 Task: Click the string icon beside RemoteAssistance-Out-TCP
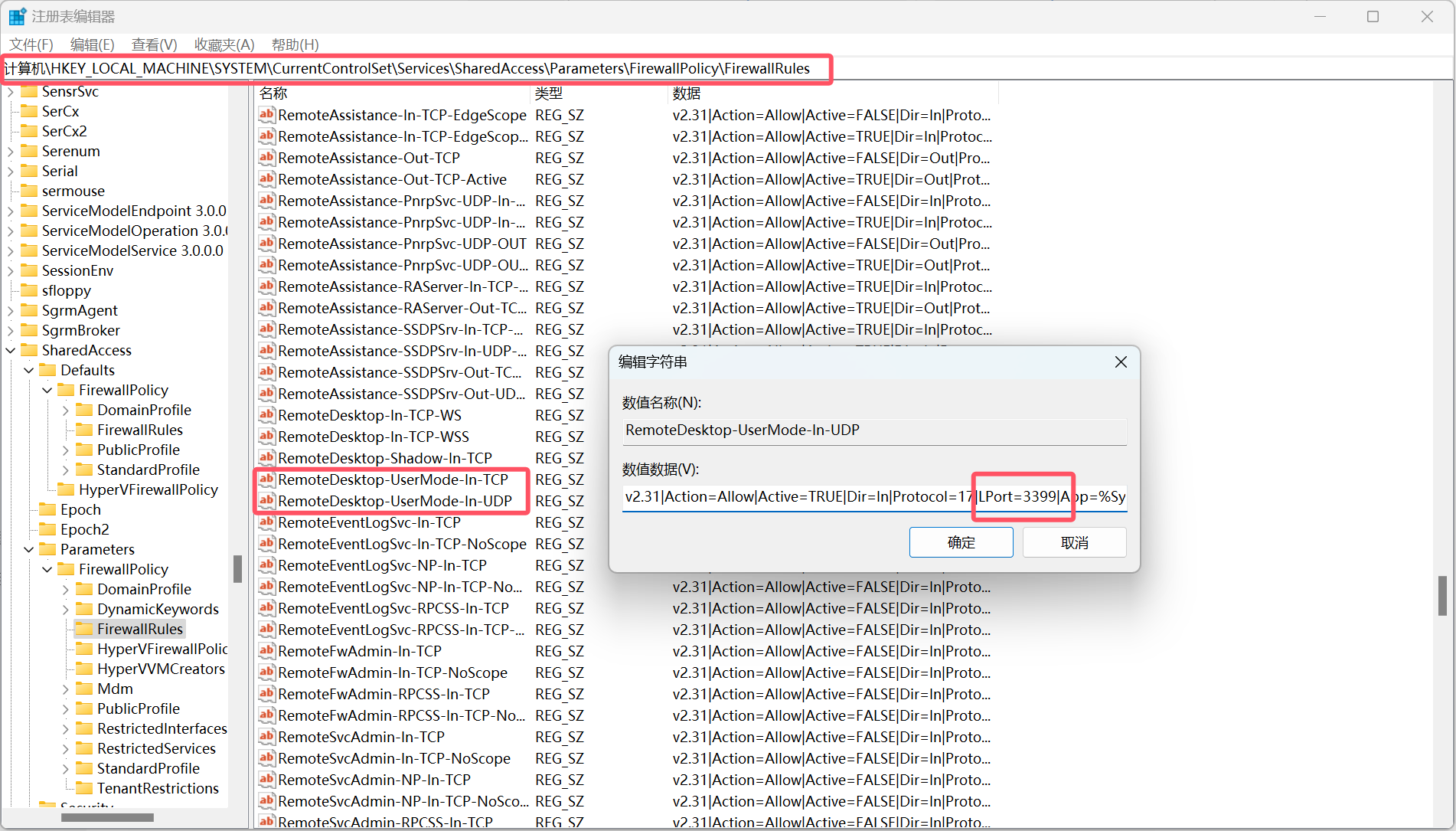[x=266, y=158]
